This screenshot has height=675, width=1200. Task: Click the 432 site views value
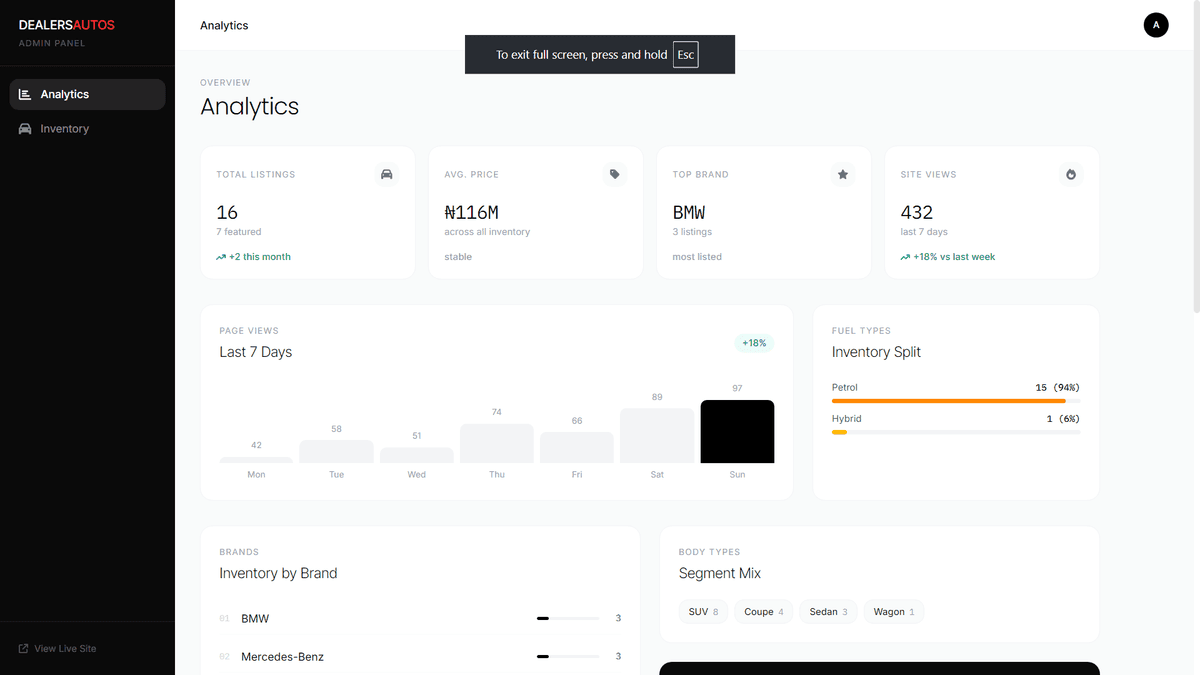point(917,212)
